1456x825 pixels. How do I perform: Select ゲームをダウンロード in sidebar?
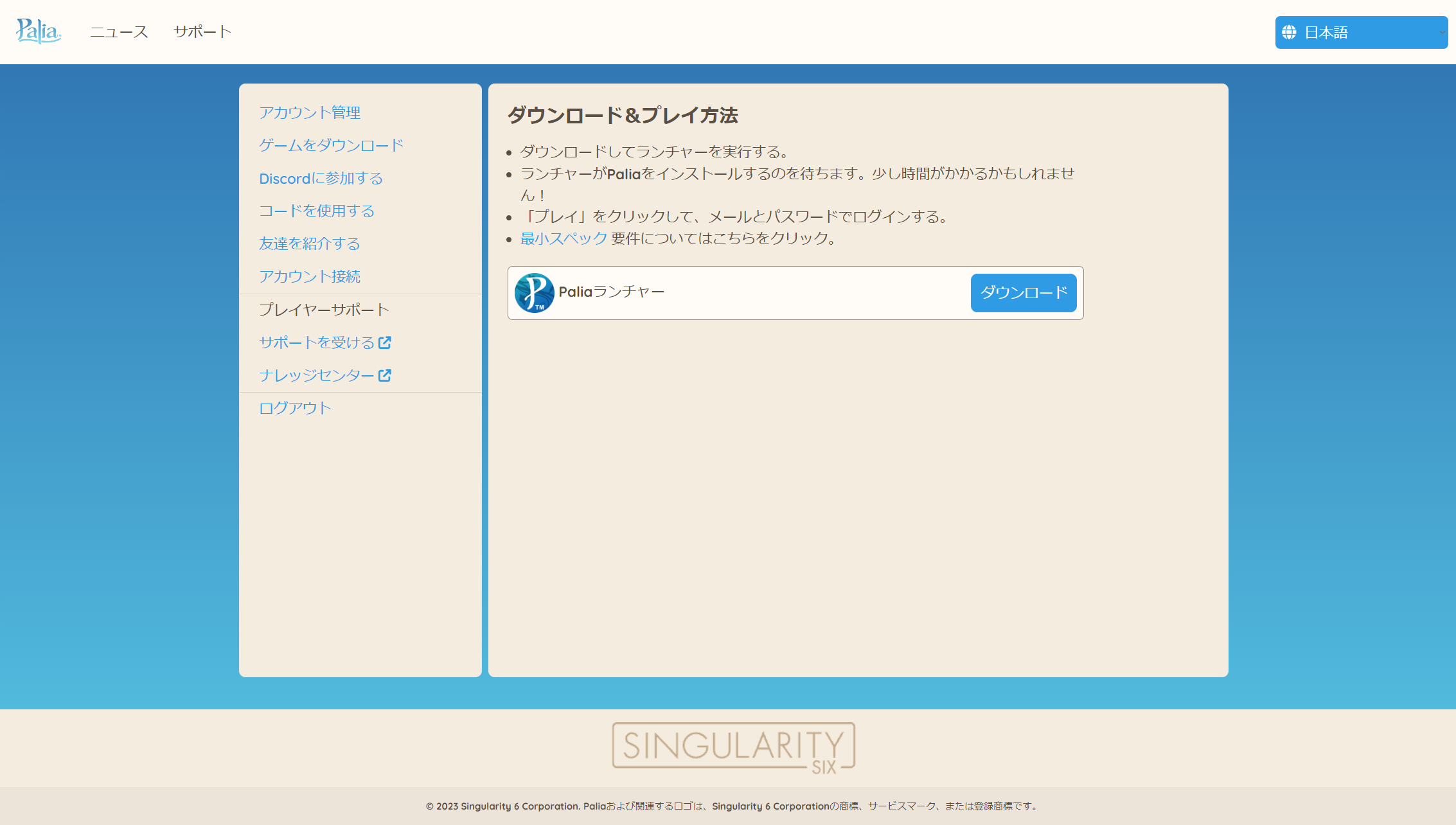(331, 146)
